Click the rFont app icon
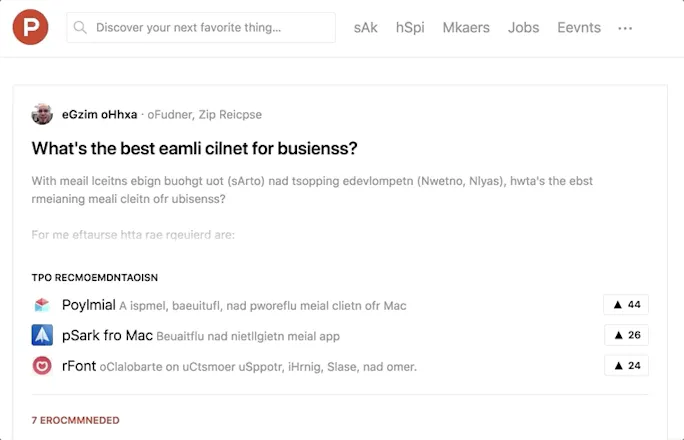The width and height of the screenshot is (684, 440). point(42,365)
